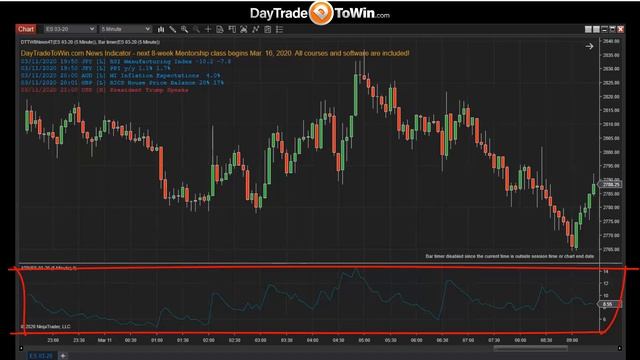The height and width of the screenshot is (360, 640).
Task: Click the Bar timer disabled message
Action: point(510,256)
